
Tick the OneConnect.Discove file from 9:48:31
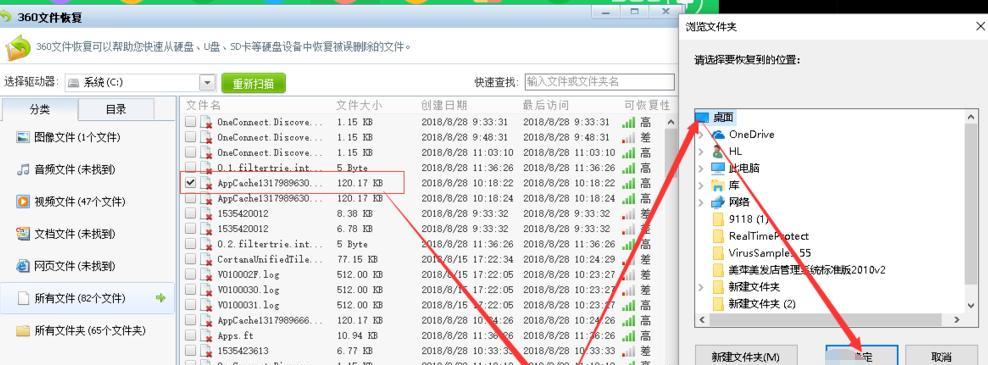(x=190, y=137)
